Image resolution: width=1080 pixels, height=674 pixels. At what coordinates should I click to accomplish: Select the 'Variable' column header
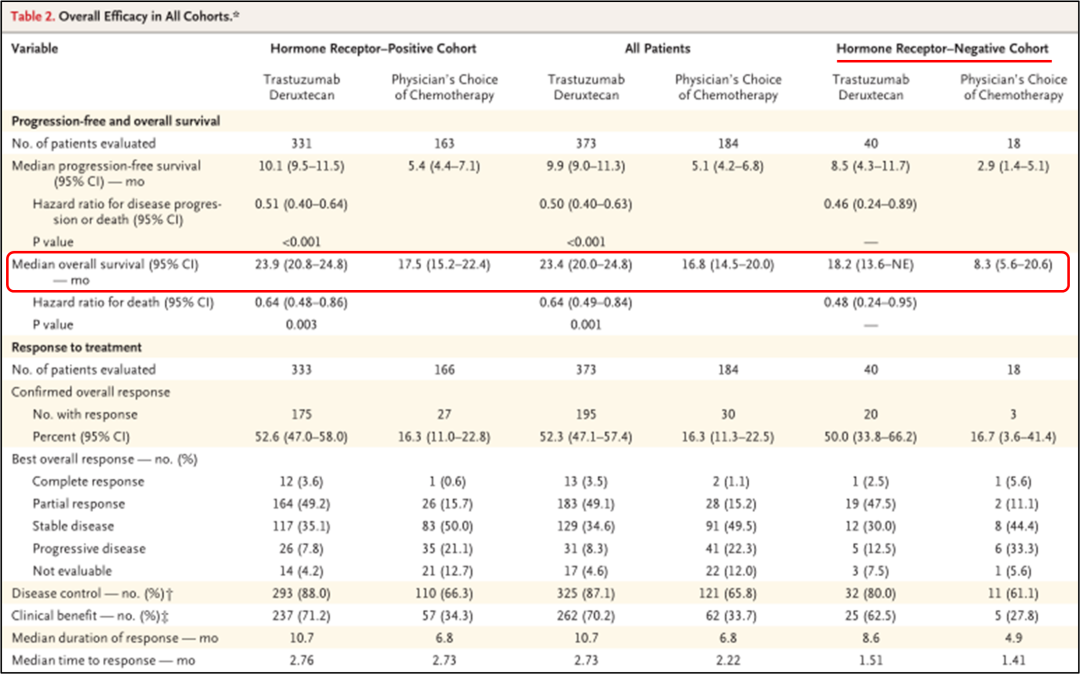(x=34, y=49)
